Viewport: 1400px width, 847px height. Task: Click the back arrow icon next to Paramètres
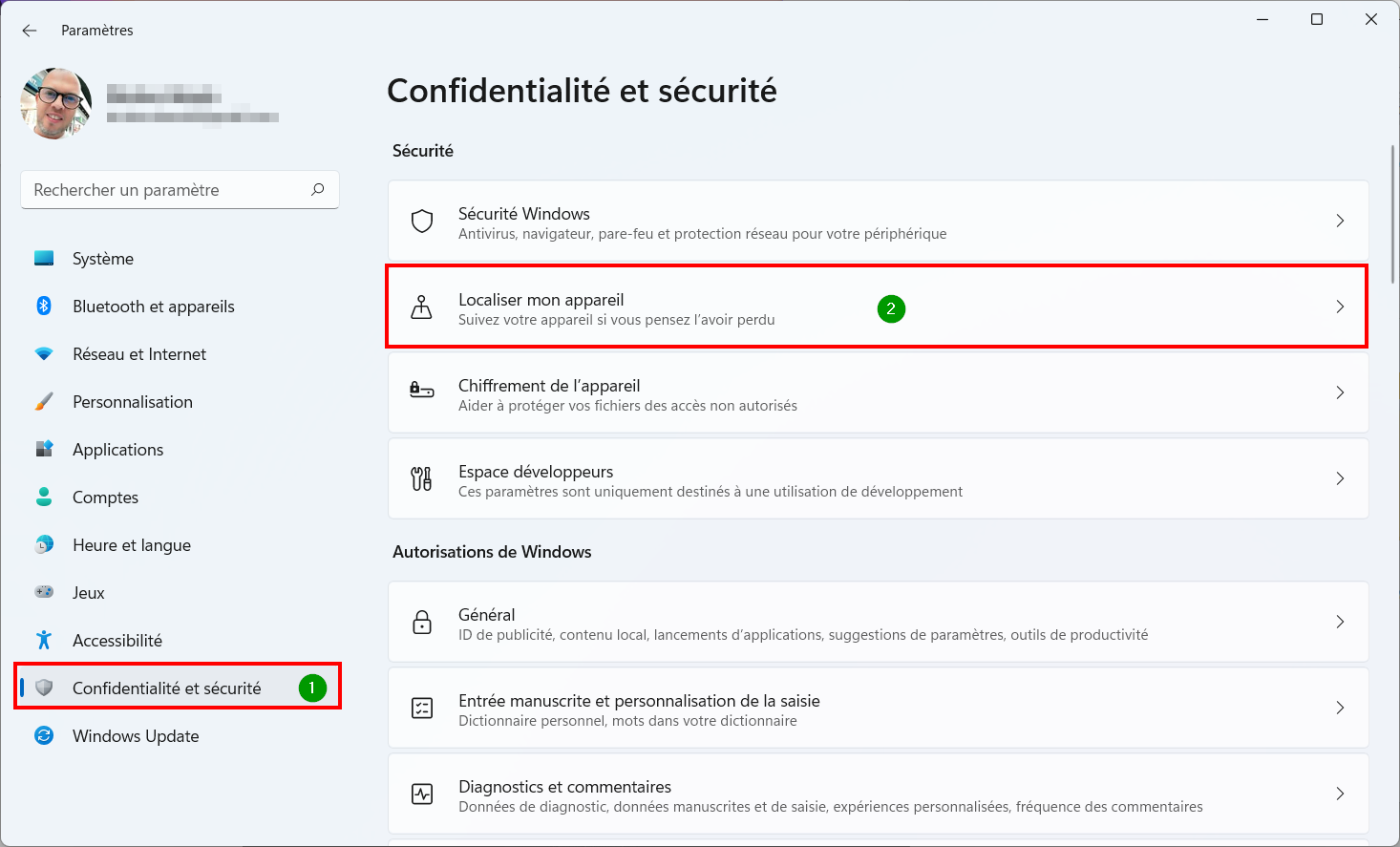(30, 31)
